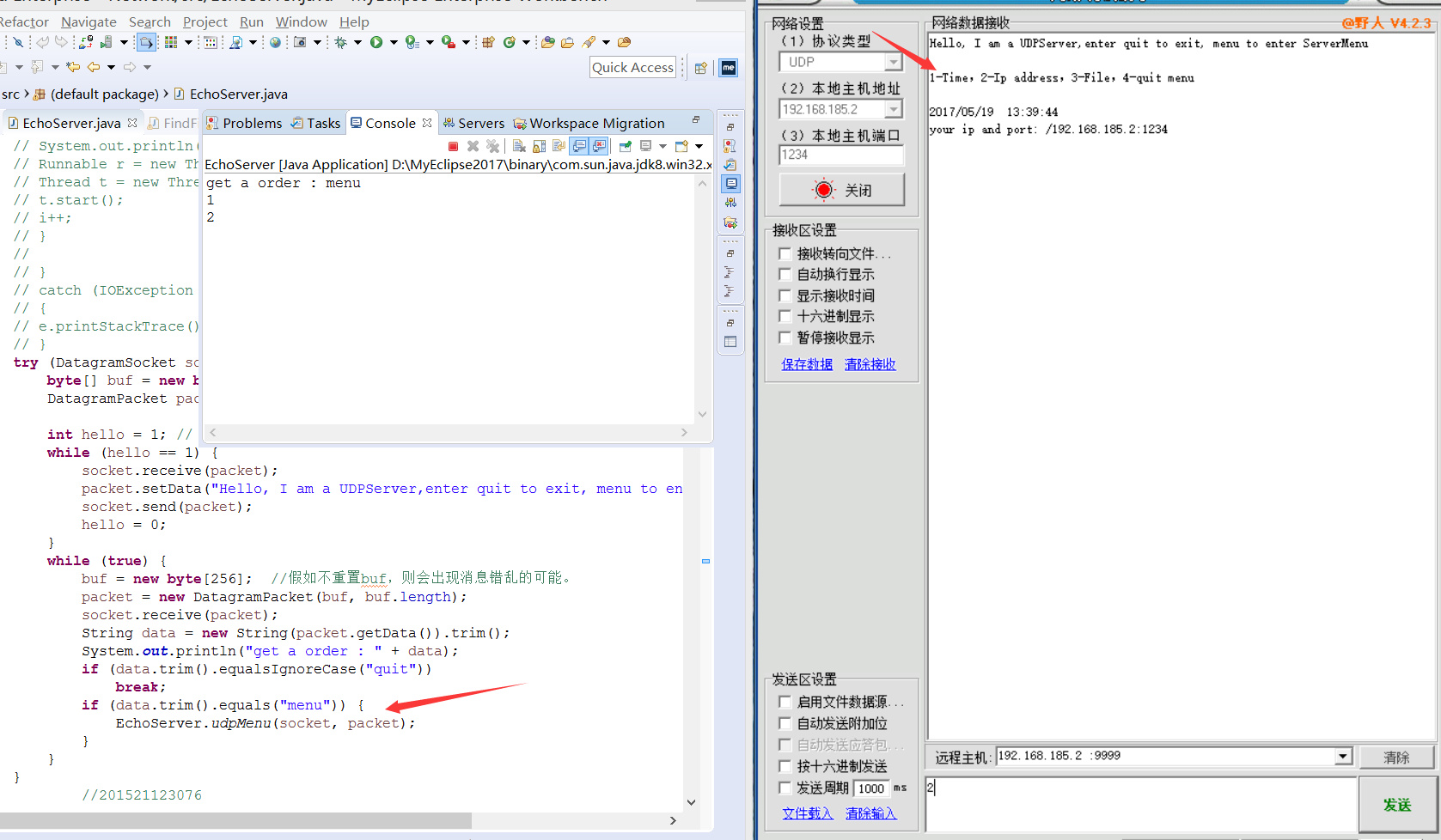Screen dimensions: 1441x840
Task: Click the Remove Launch console icon
Action: [x=473, y=146]
